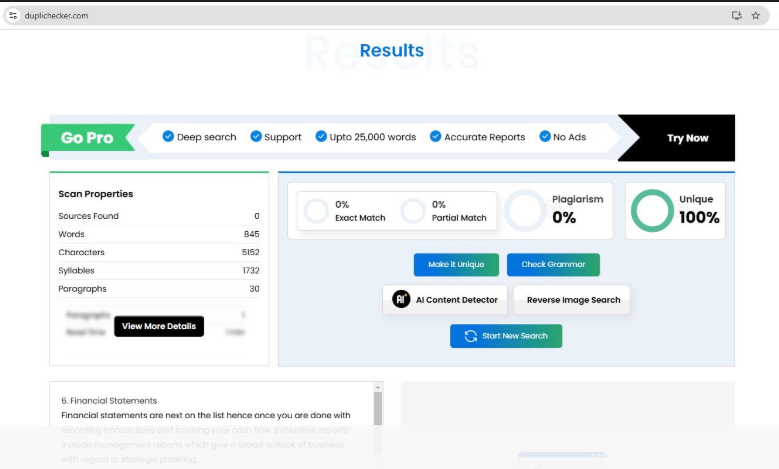This screenshot has width=779, height=469.
Task: Click the Check Grammar button
Action: click(553, 264)
